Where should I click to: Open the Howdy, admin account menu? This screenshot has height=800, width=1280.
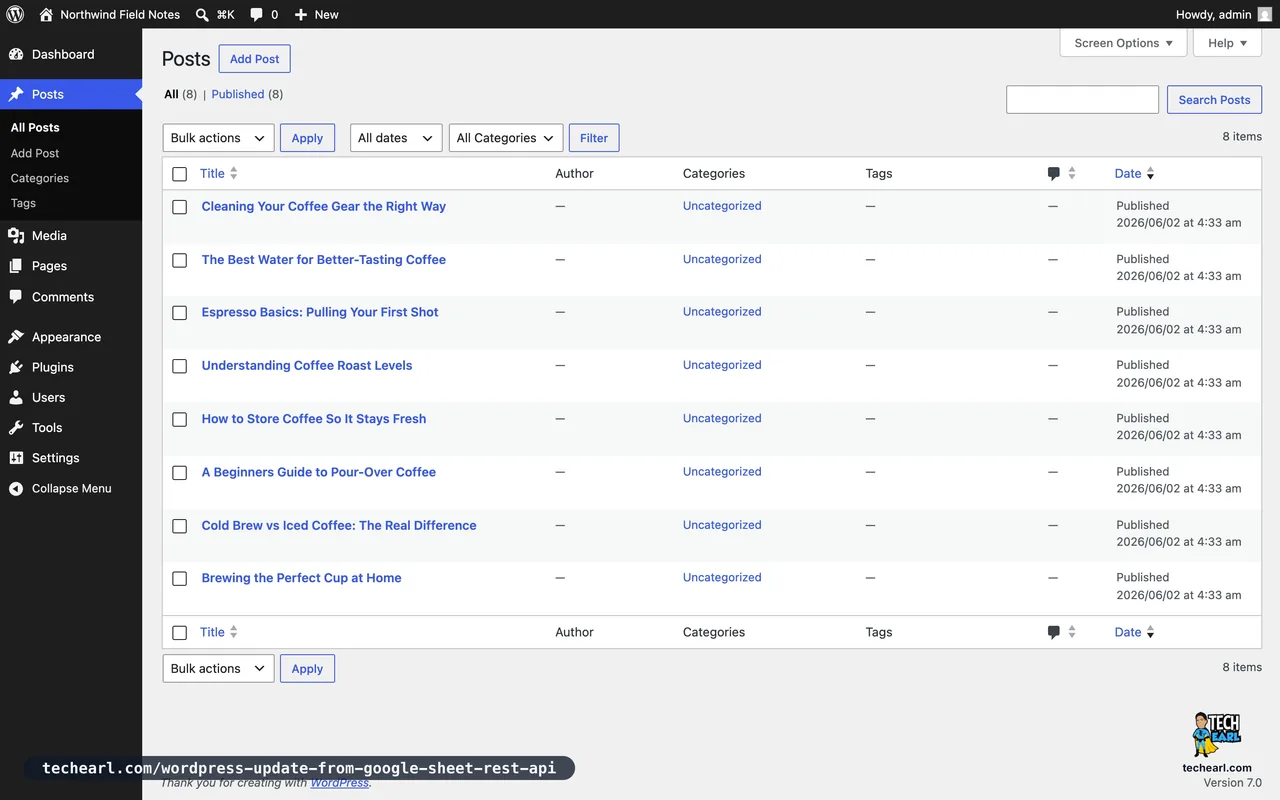pyautogui.click(x=1224, y=14)
